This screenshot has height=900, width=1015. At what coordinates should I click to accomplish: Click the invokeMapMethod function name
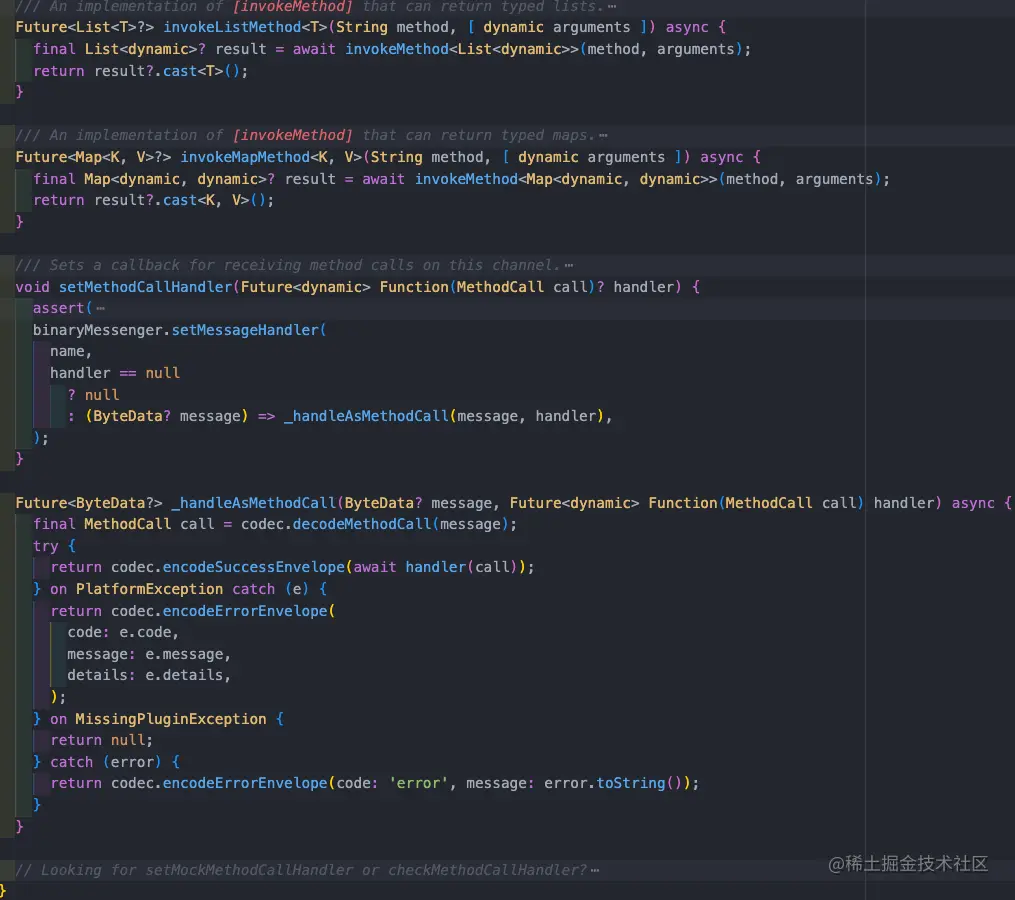245,157
